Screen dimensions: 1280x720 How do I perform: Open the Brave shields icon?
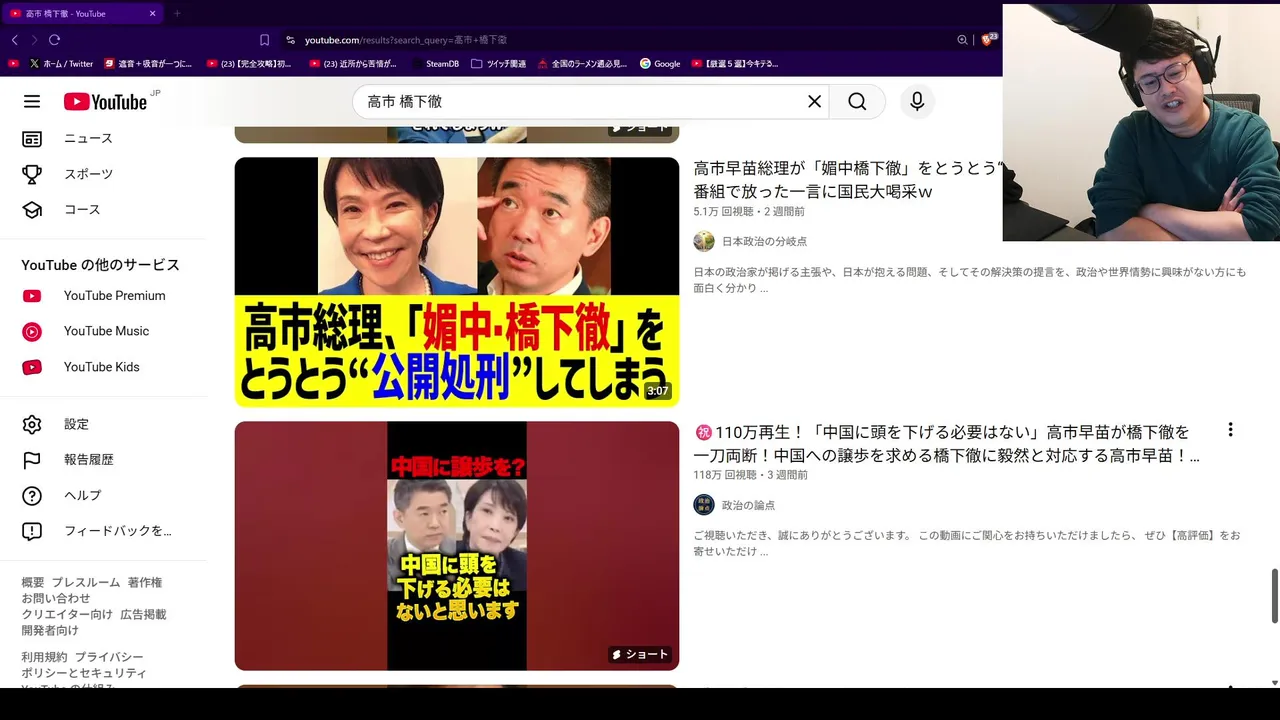[988, 39]
